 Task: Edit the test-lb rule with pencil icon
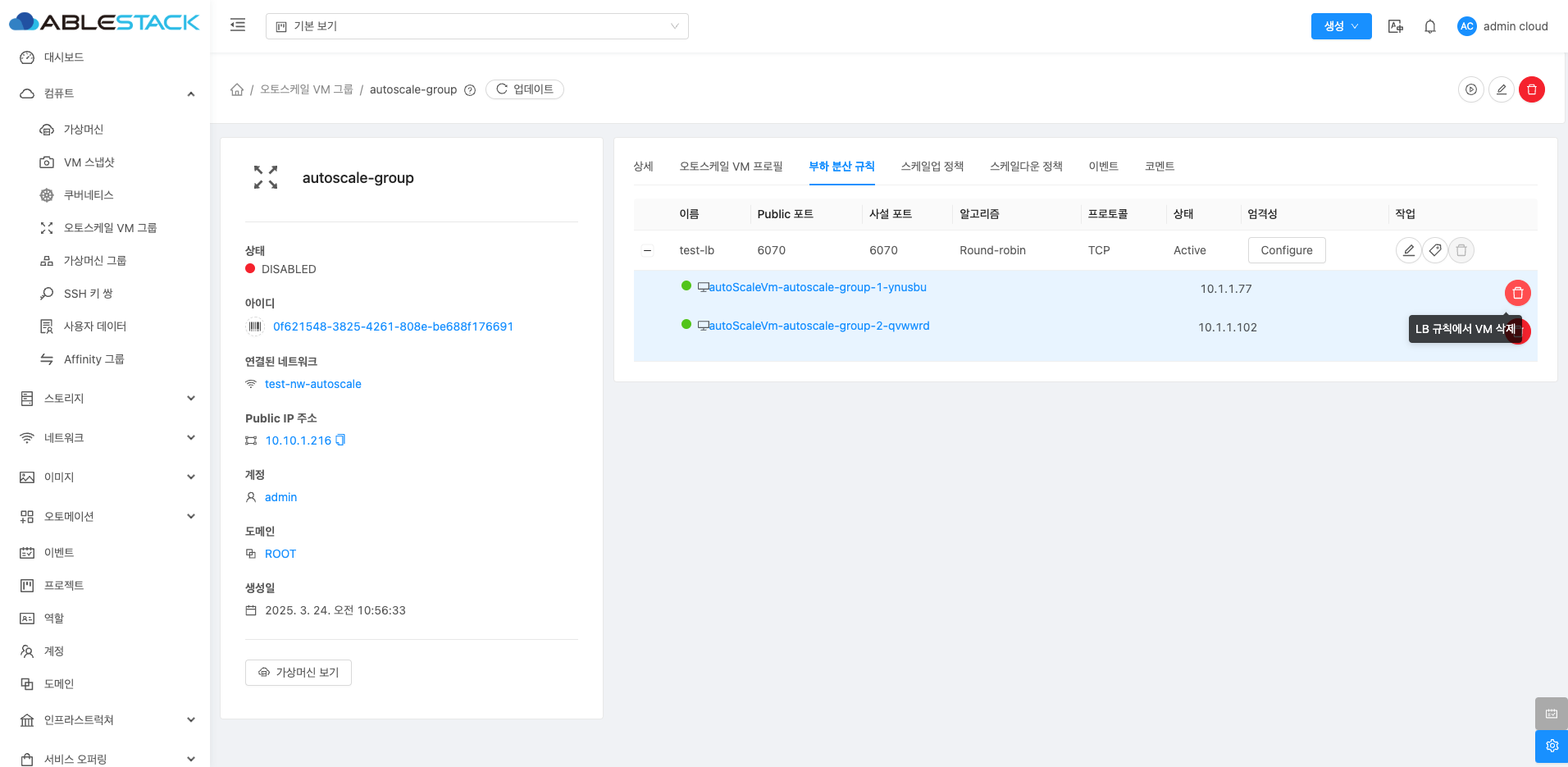1408,250
